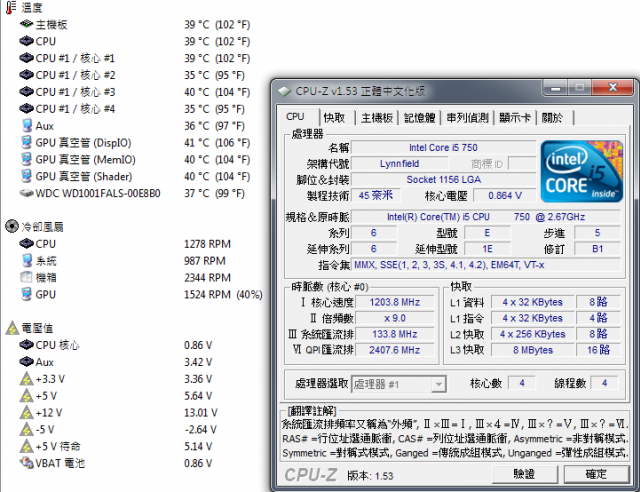Click chip icon for CPU 核心 voltage
Viewport: 640px width, 492px height.
[26, 345]
